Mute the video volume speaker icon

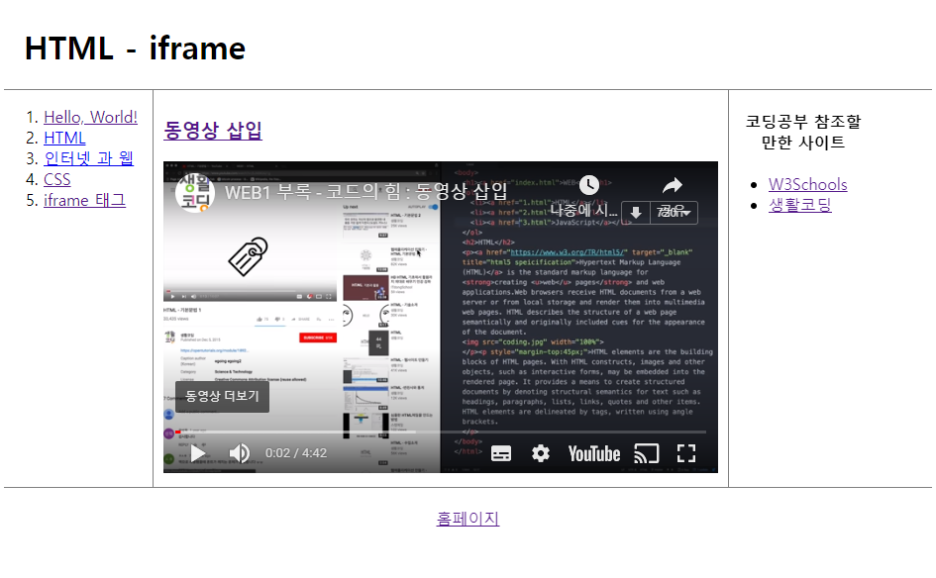tap(239, 453)
